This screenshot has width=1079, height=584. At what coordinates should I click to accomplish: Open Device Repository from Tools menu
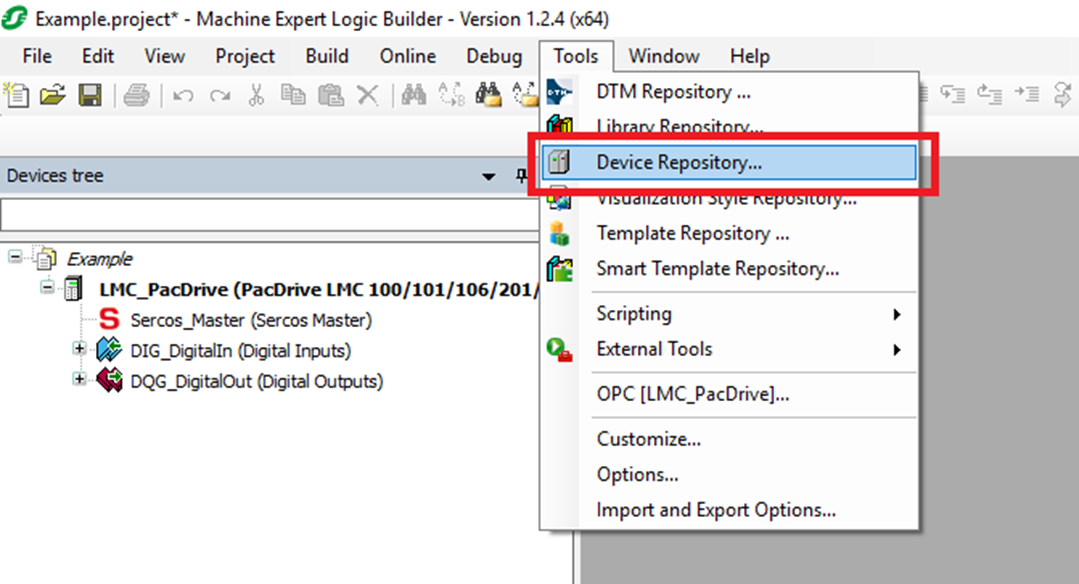point(679,162)
